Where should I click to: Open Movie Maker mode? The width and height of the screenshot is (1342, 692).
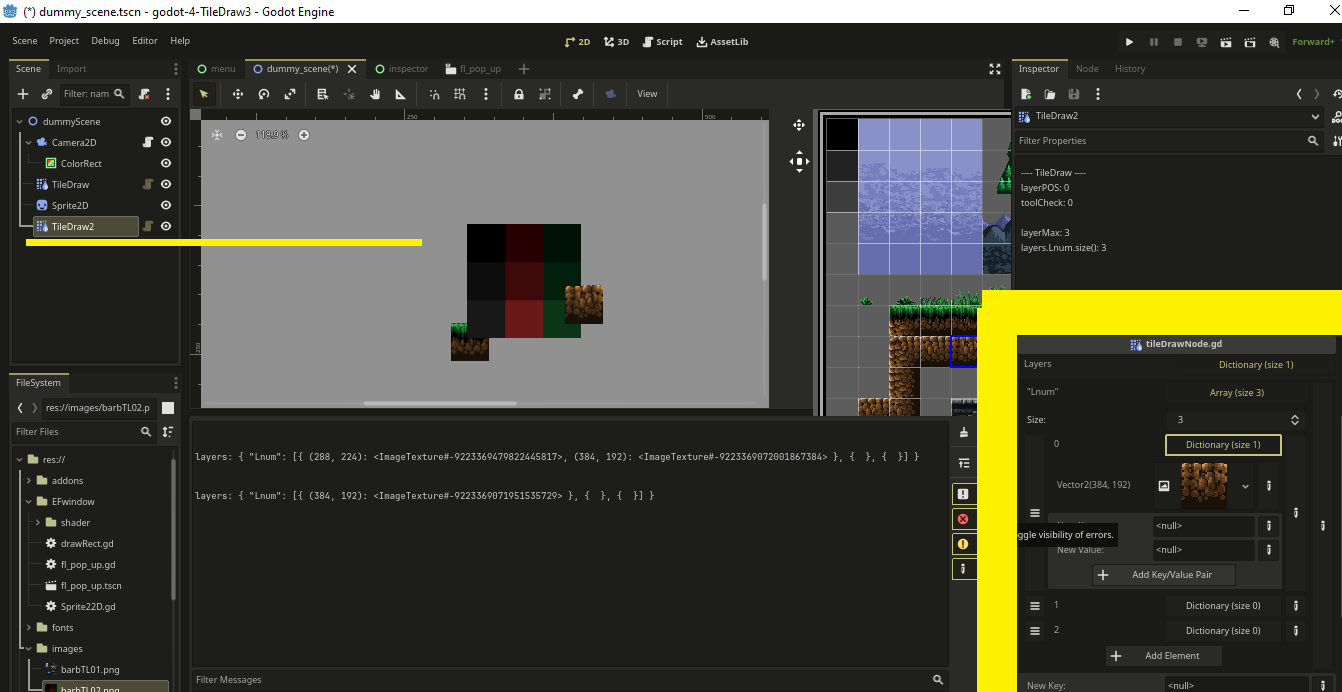pos(1274,42)
